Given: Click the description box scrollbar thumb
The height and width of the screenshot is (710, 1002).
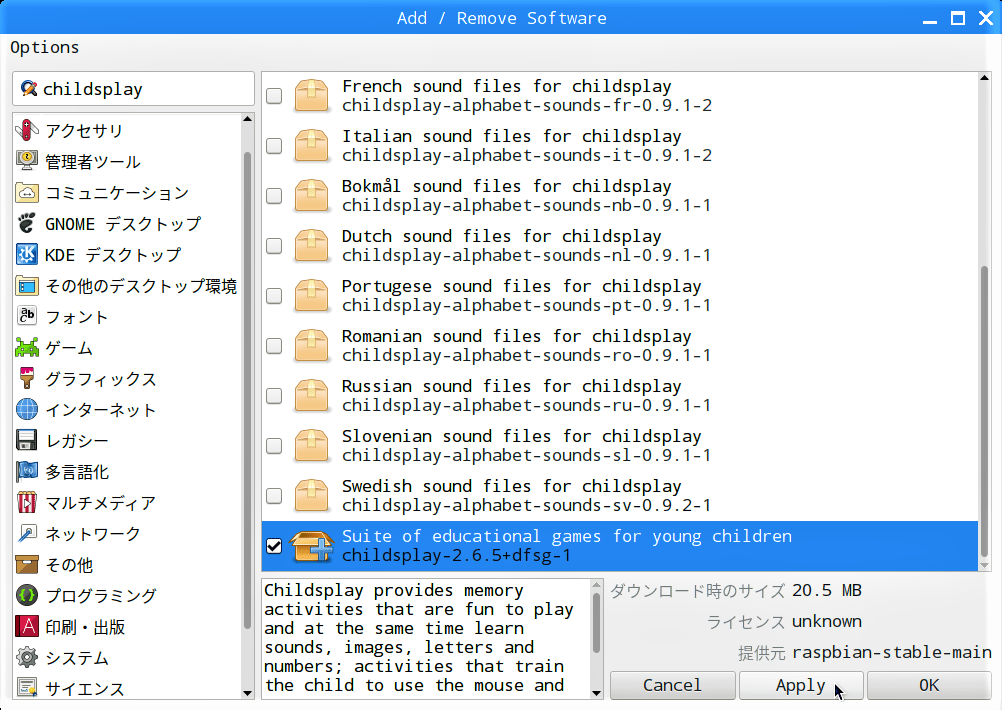Looking at the screenshot, I should click(x=596, y=623).
